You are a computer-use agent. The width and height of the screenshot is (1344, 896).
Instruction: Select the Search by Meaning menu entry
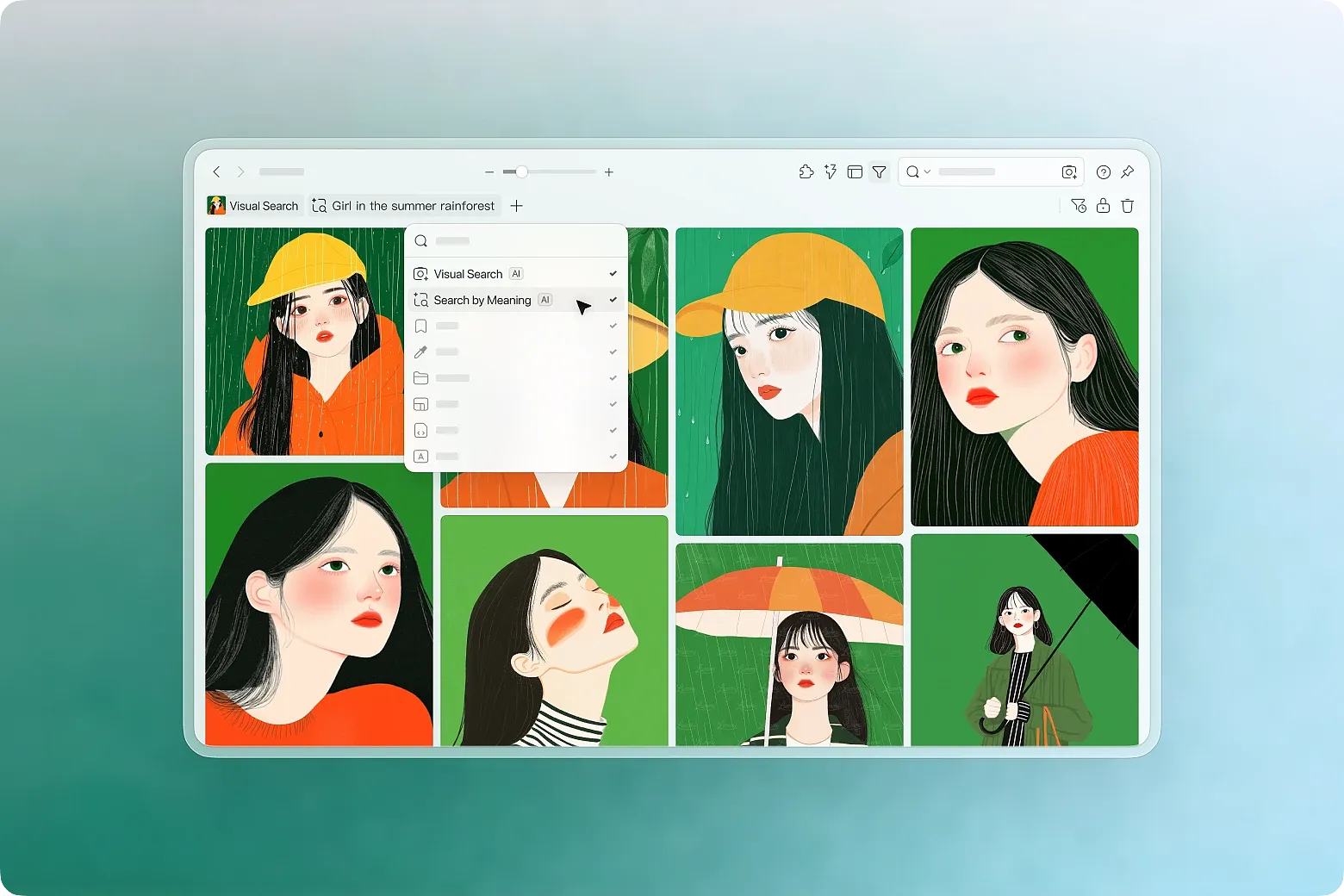point(482,300)
